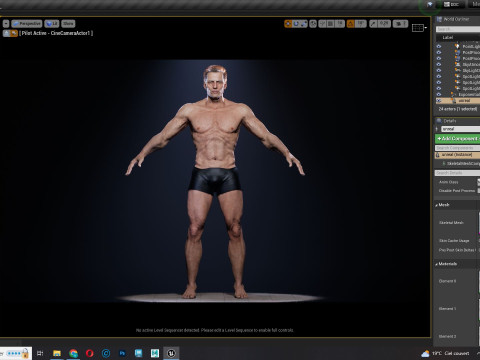Select the Translate transform tool
The width and height of the screenshot is (480, 360).
(x=288, y=24)
